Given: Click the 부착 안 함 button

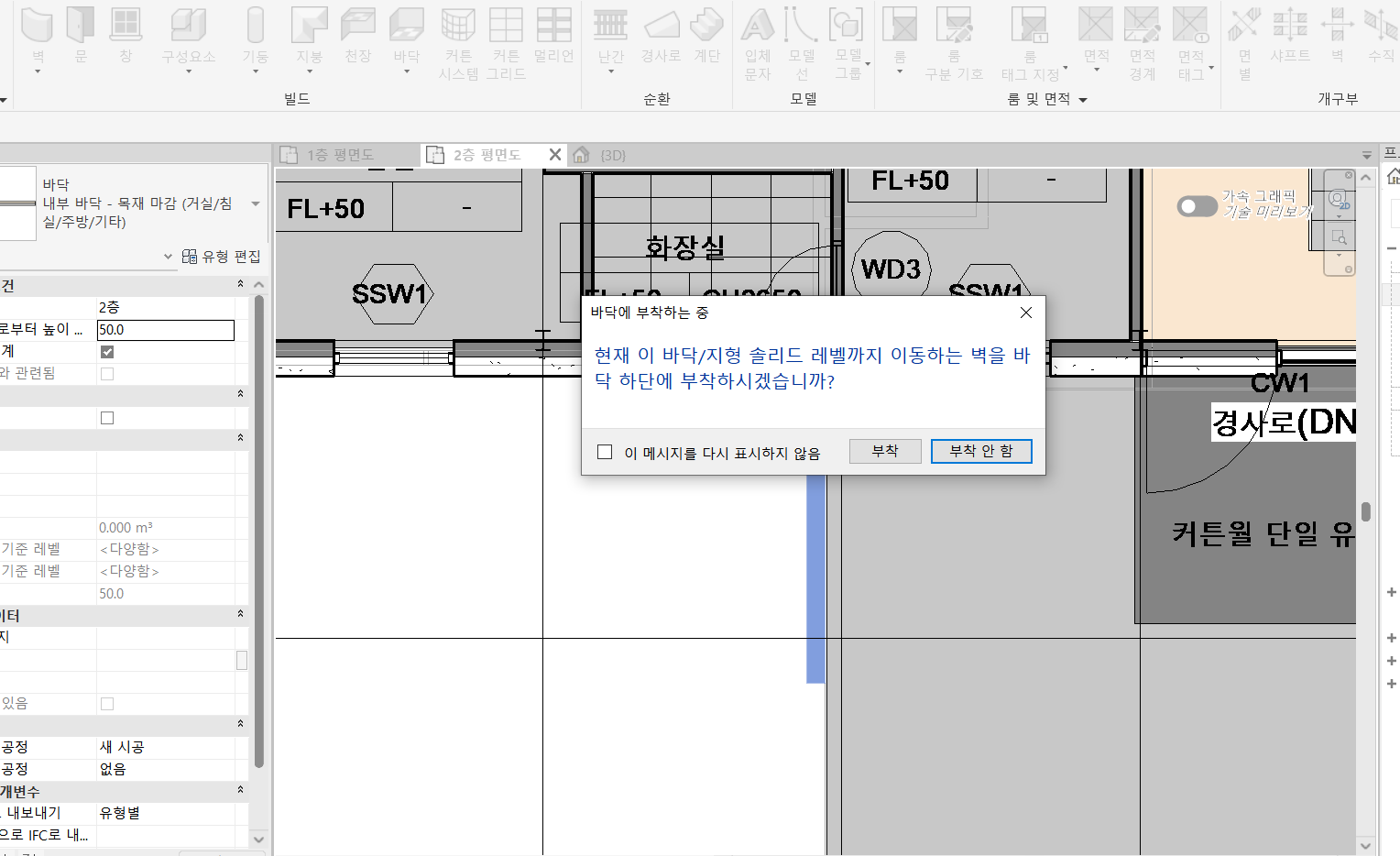Looking at the screenshot, I should pyautogui.click(x=980, y=451).
